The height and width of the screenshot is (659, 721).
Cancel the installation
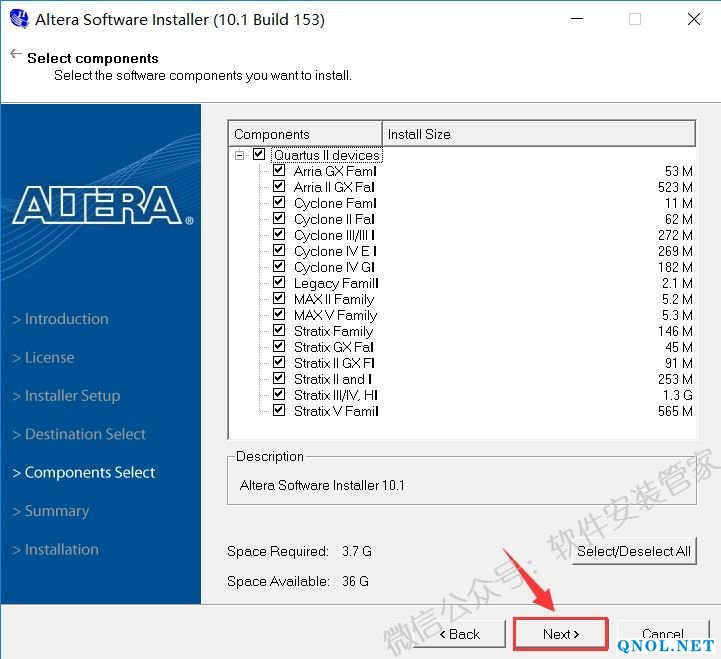coord(662,634)
